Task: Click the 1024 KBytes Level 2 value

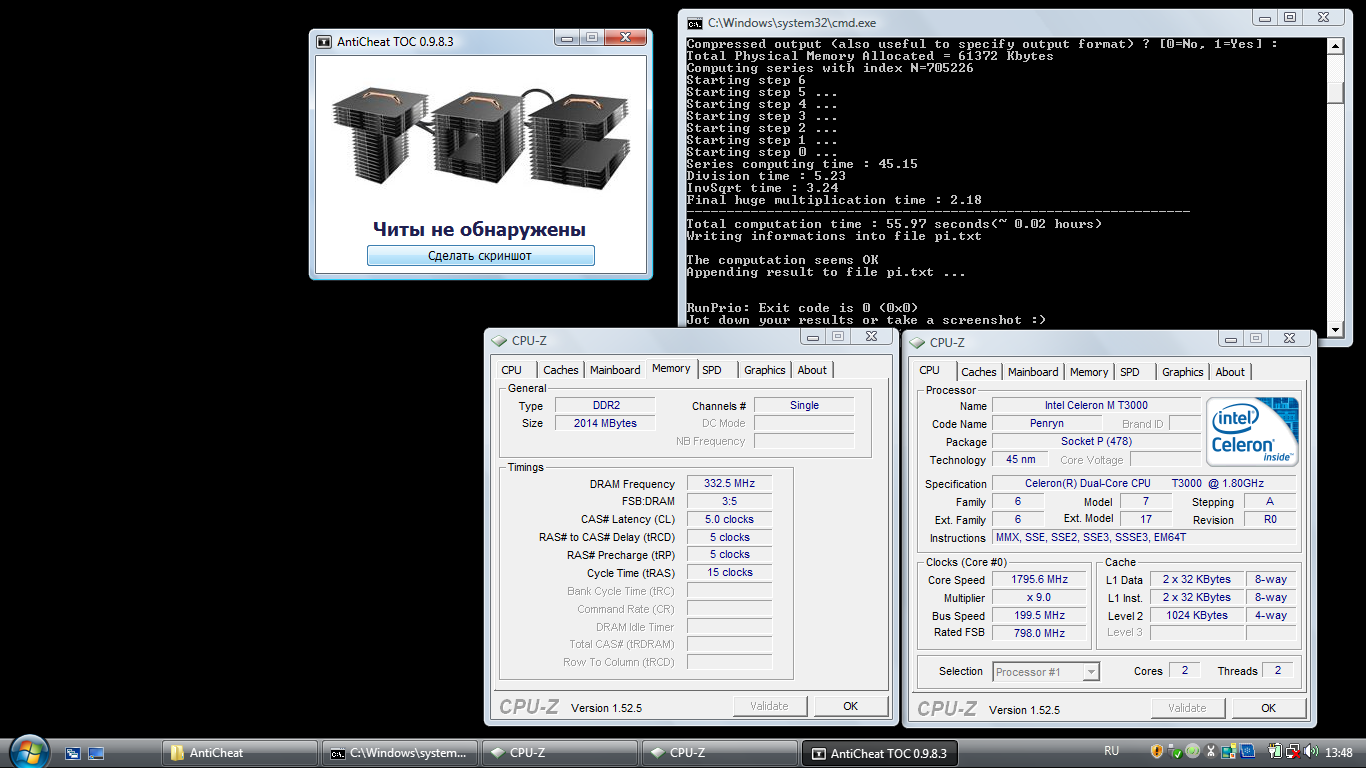Action: 1197,616
